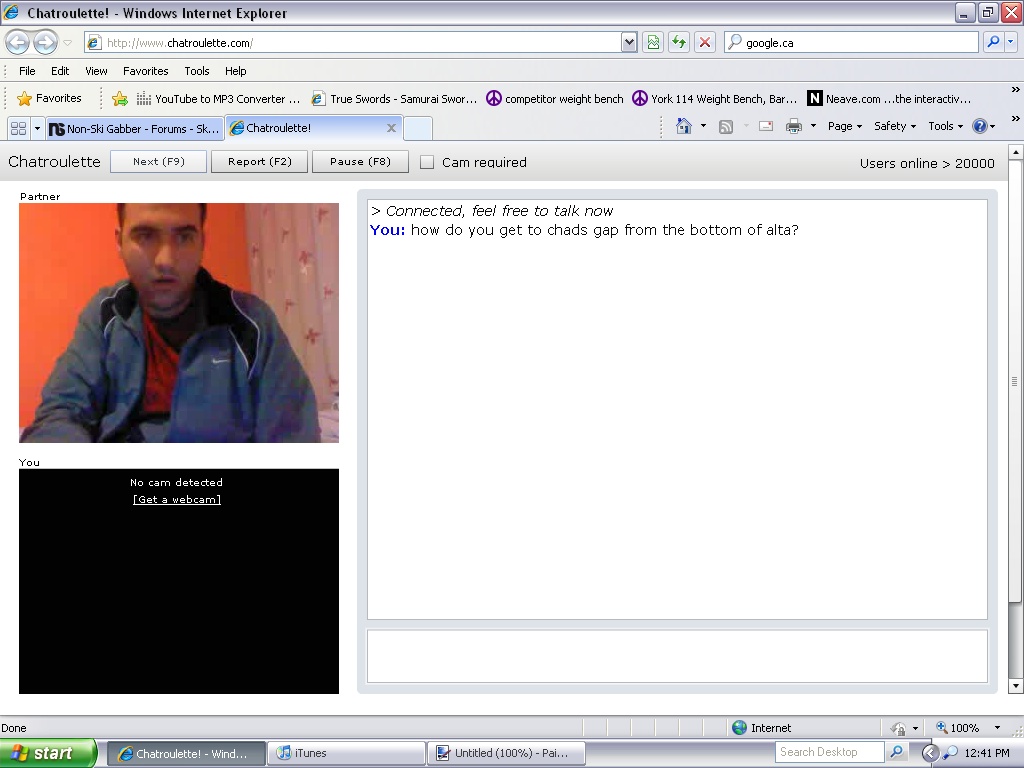Click the Next (F9) button
The width and height of the screenshot is (1024, 768).
pos(158,161)
